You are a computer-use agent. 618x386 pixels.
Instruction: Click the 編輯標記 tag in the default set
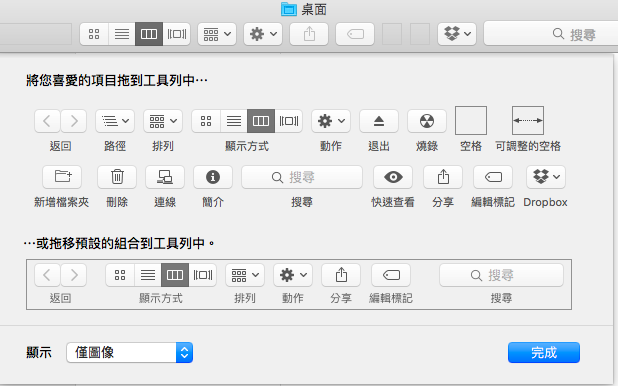coord(391,275)
